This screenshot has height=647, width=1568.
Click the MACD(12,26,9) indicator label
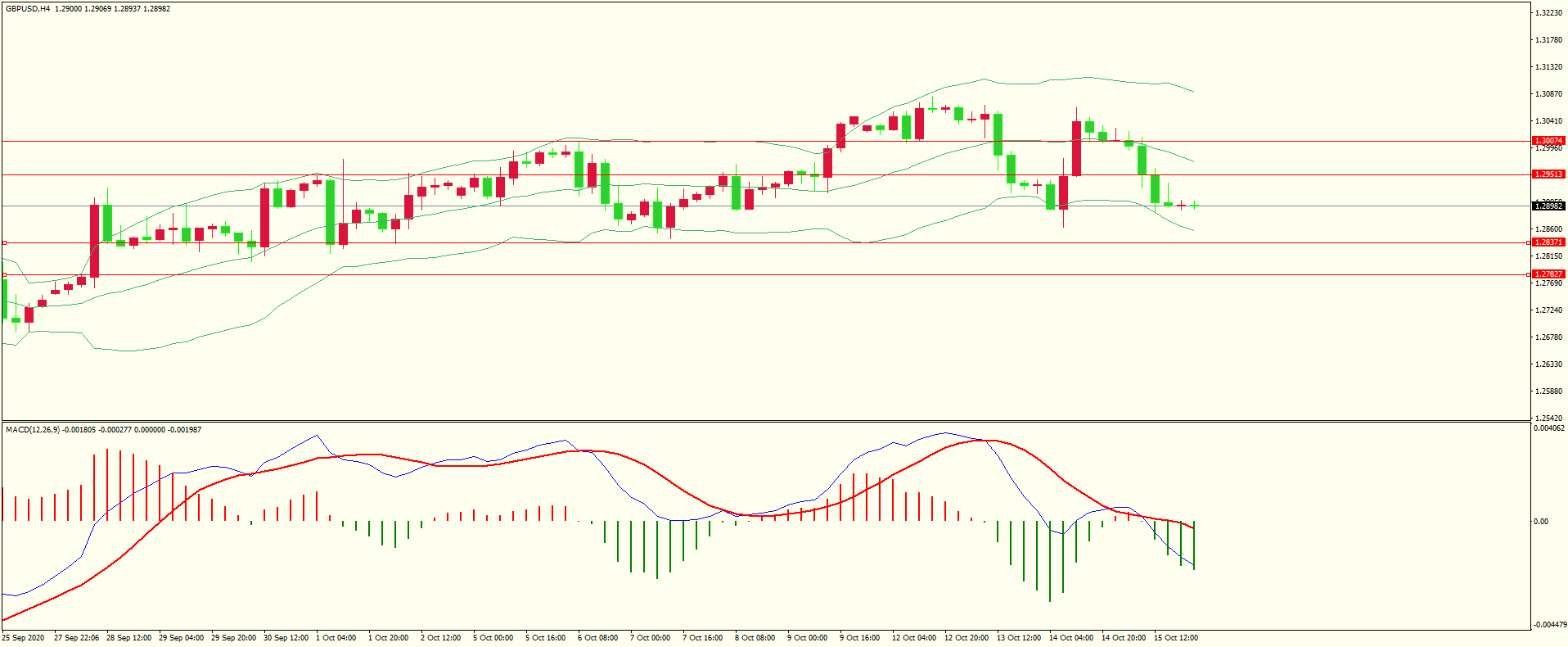click(32, 430)
